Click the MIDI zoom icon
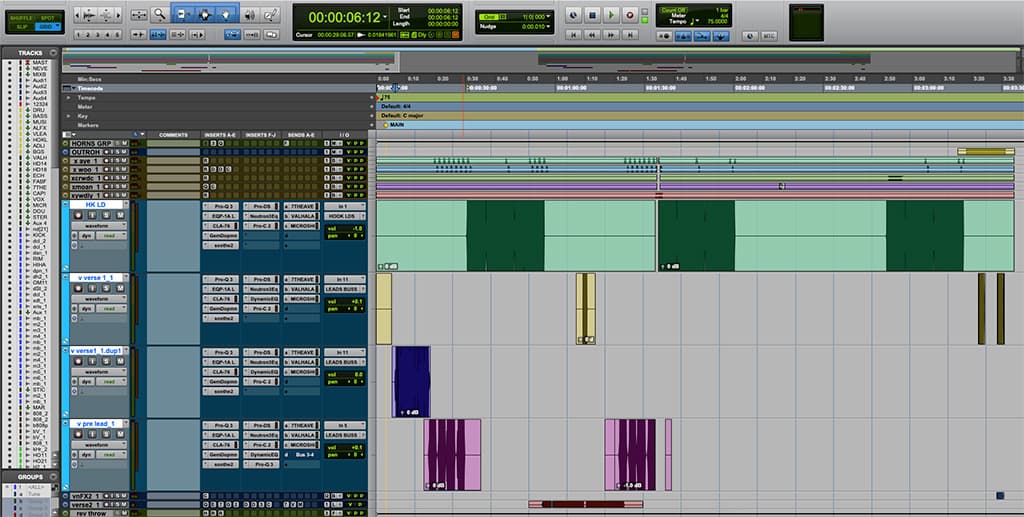 106,14
